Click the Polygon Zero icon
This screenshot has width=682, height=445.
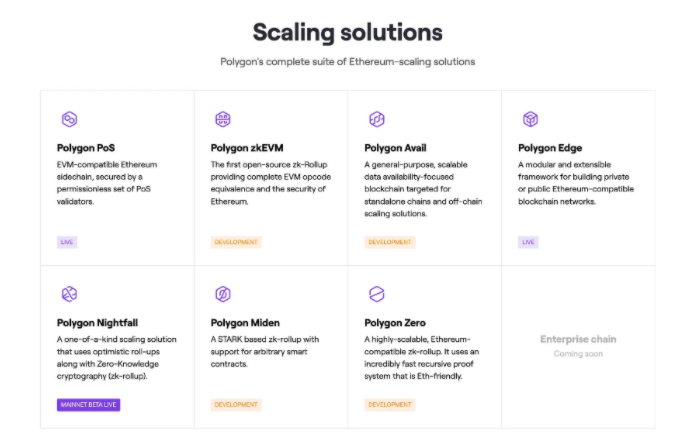click(x=377, y=294)
